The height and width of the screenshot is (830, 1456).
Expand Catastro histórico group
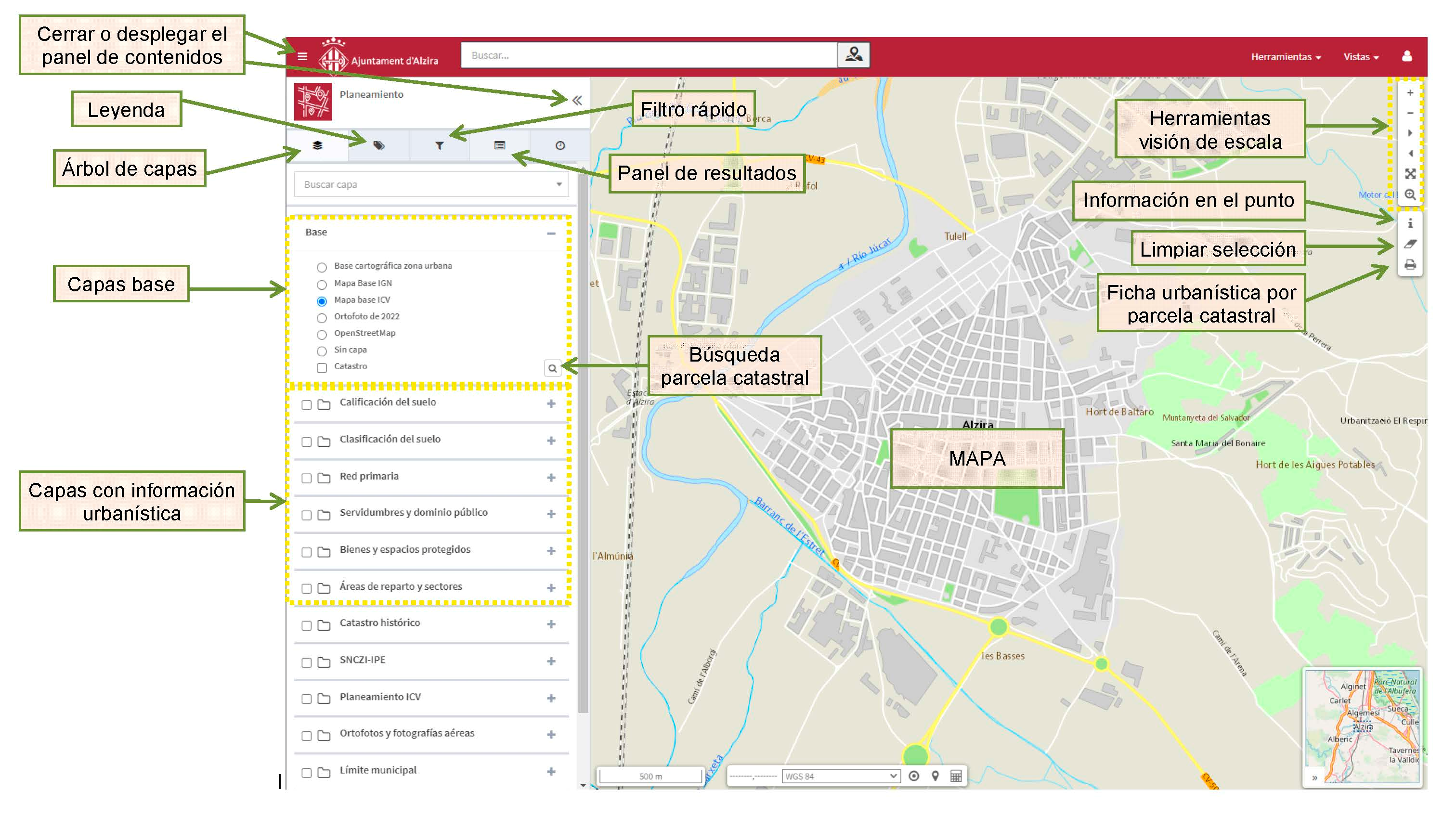[x=551, y=624]
